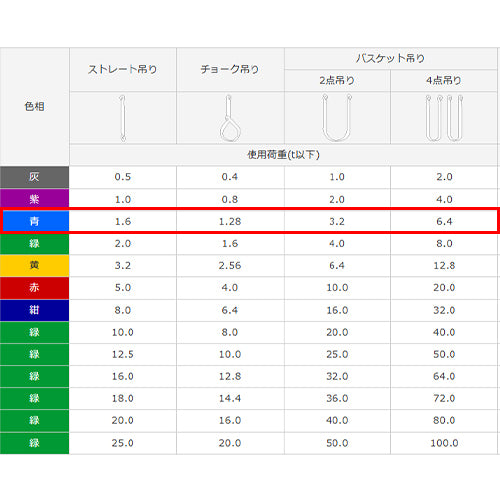
Task: Click the 4-point basket sling icon
Action: click(x=444, y=118)
